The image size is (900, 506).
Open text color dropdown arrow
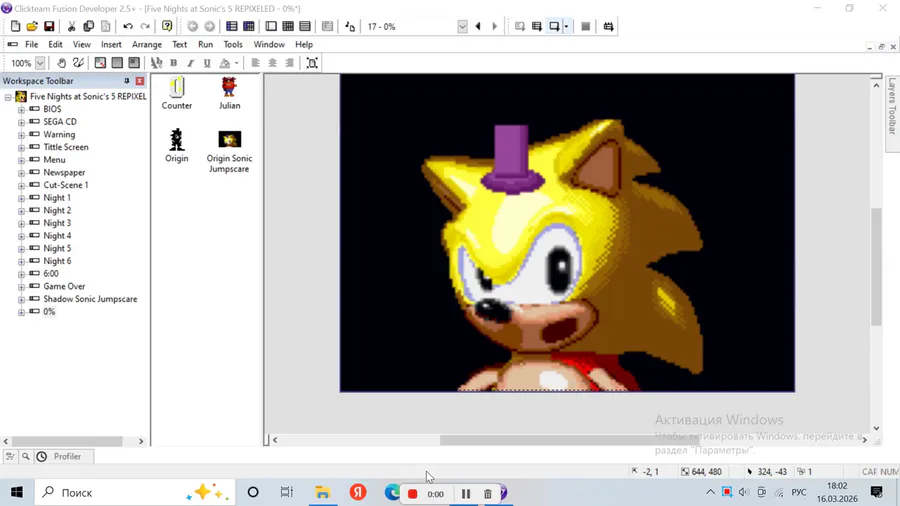[x=236, y=63]
